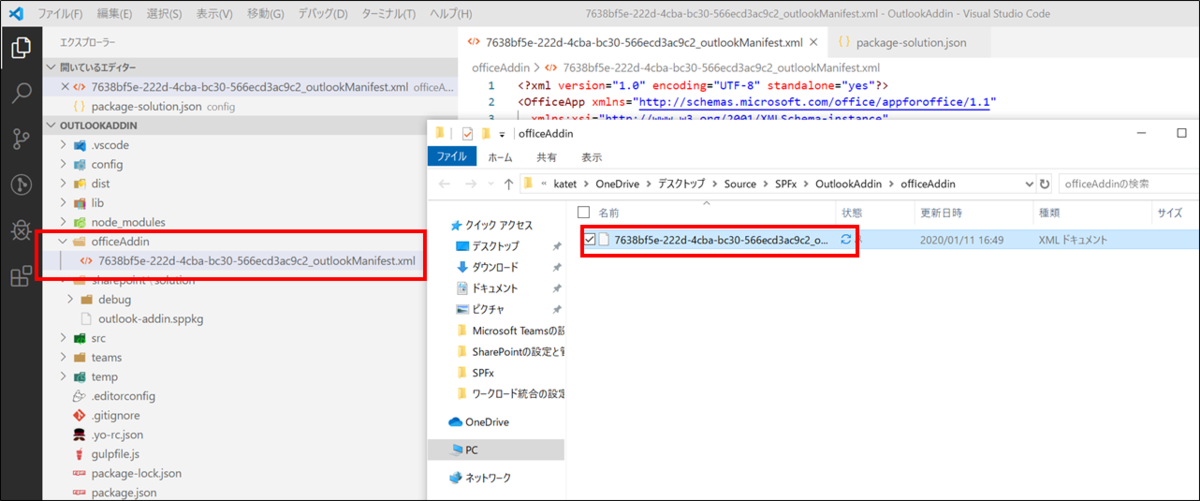Expand the temp folder
The height and width of the screenshot is (501, 1200).
[x=64, y=376]
